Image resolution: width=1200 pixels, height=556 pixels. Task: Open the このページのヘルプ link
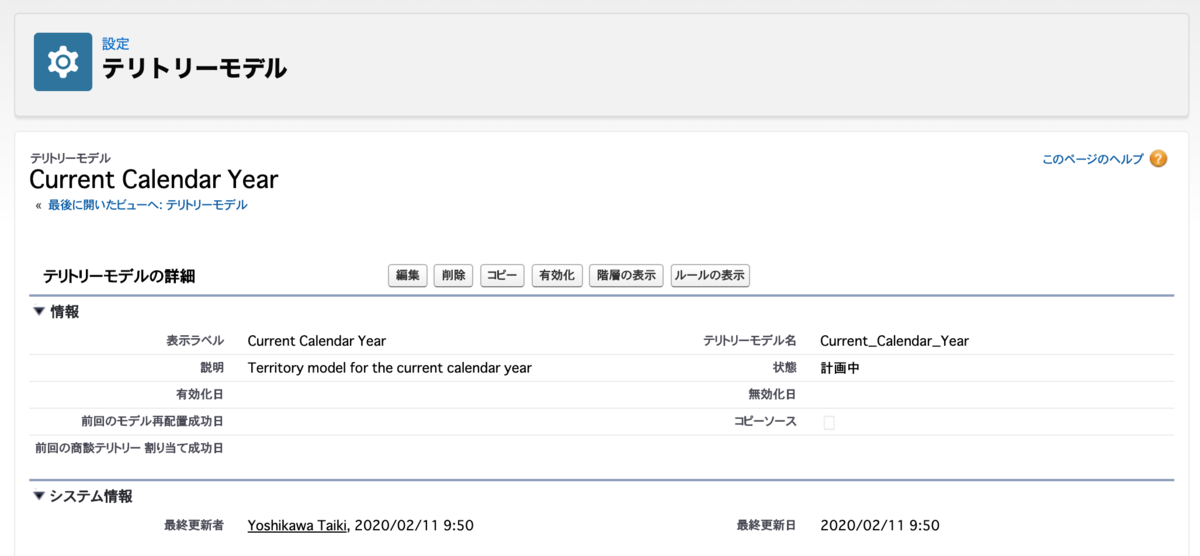1092,159
